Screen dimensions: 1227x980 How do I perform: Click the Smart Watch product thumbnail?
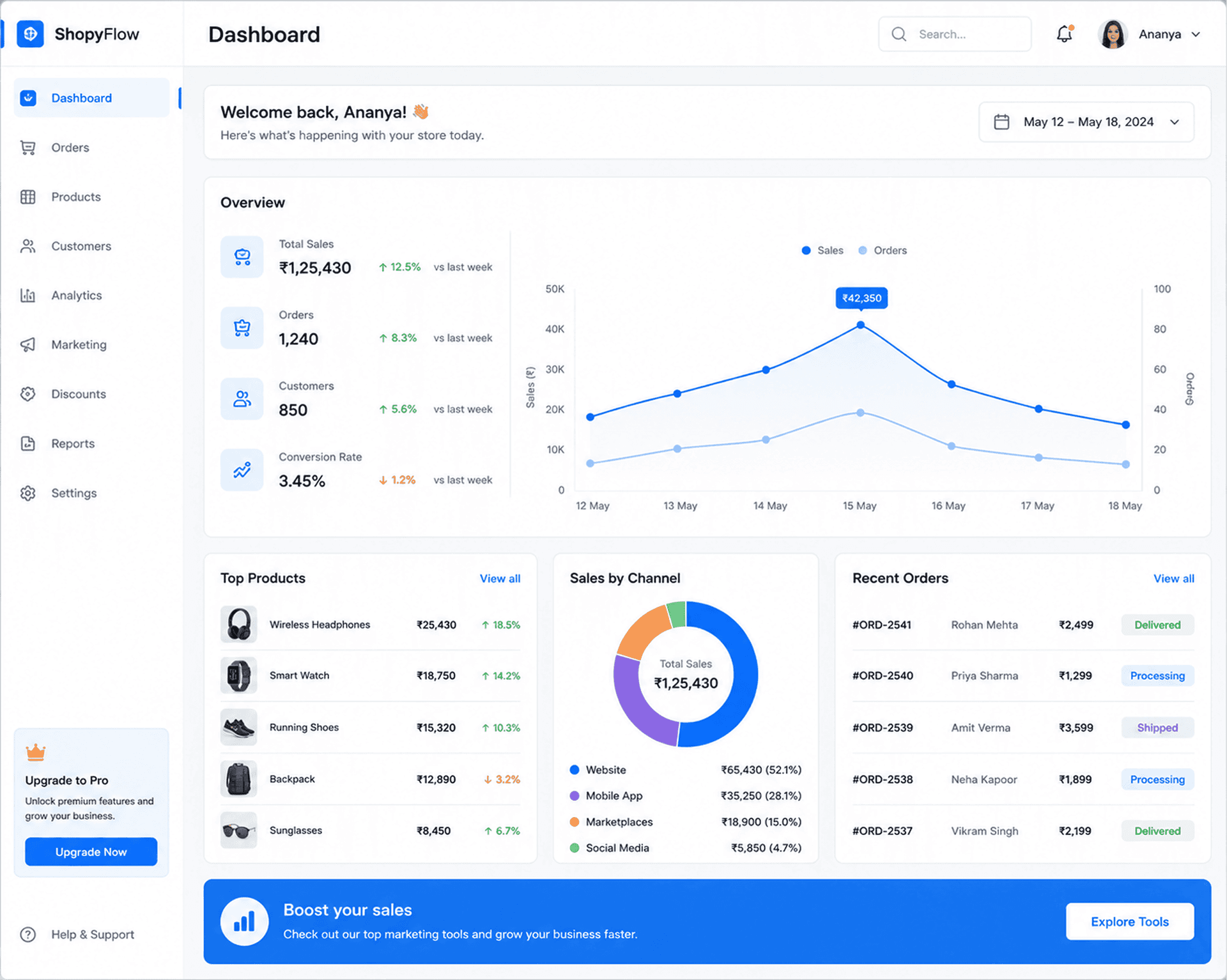(238, 675)
